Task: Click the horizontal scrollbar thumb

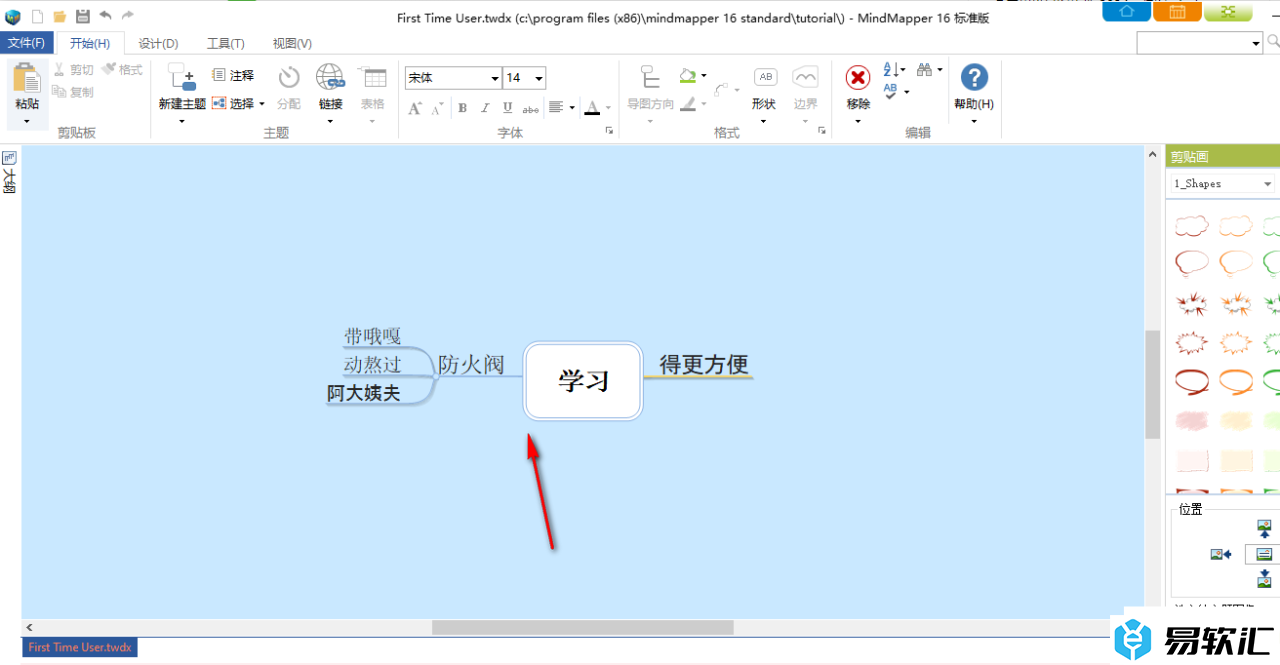Action: tap(582, 627)
